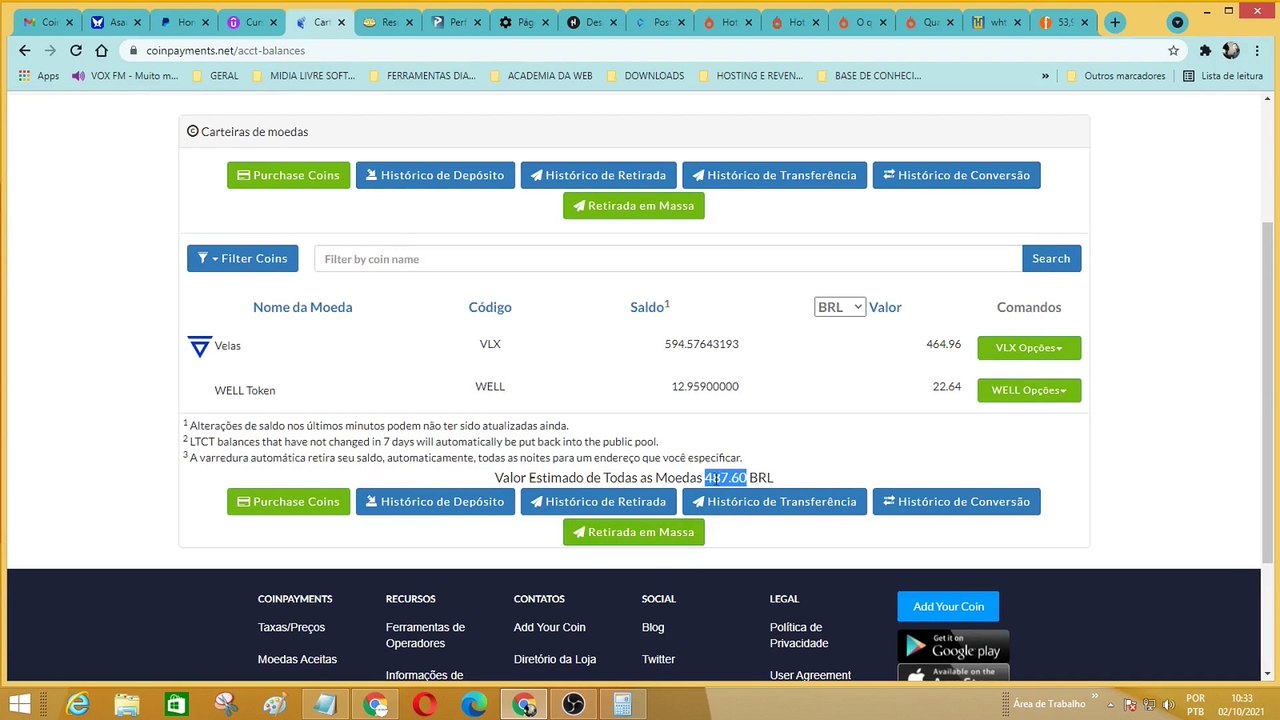Click the top Purchase Coins button
Viewport: 1280px width, 720px height.
point(289,175)
